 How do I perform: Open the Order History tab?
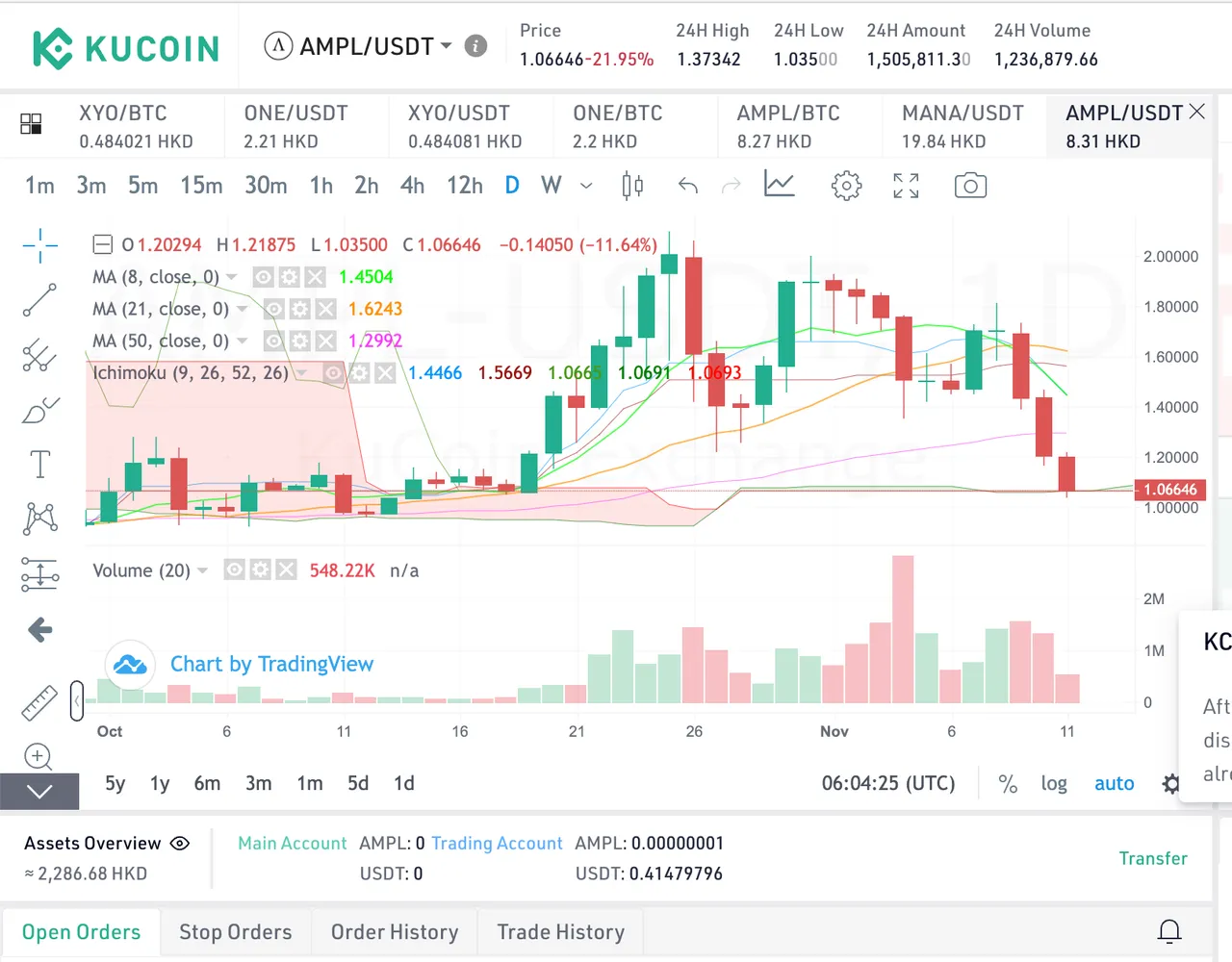tap(395, 932)
